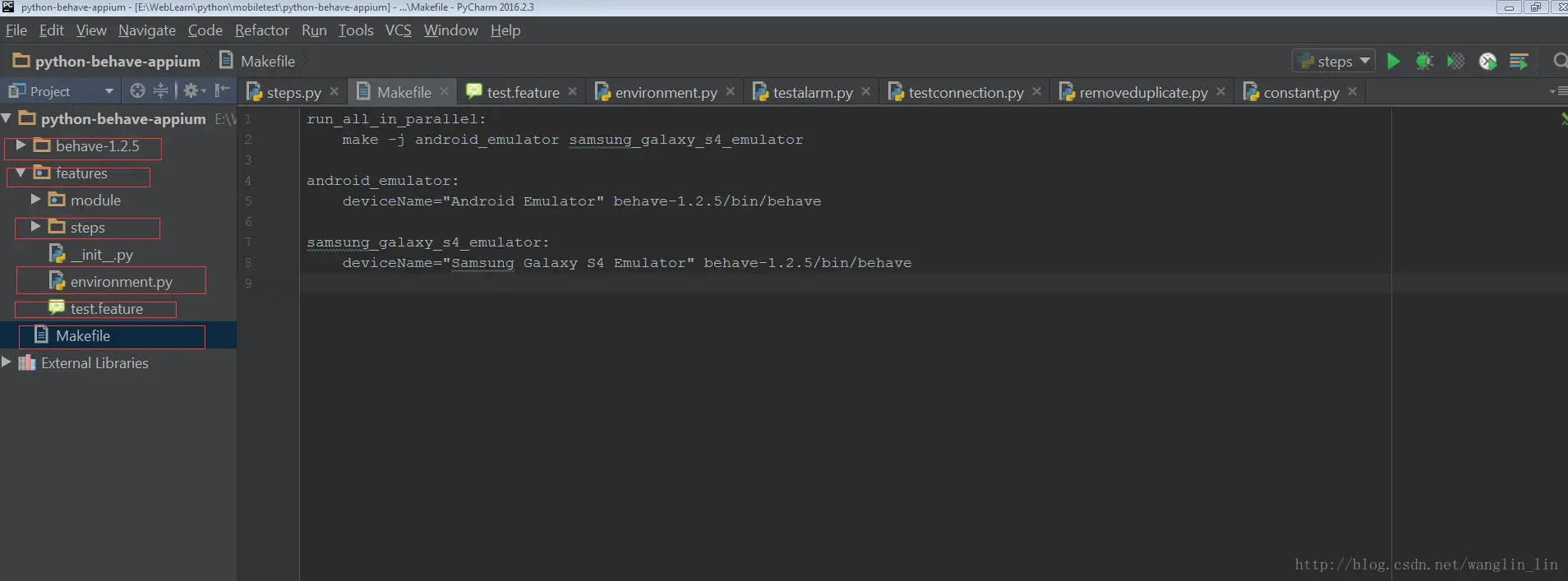Screen dimensions: 1568x581
Task: Click python-behave-appium breadcrumb in navigation bar
Action: click(107, 61)
